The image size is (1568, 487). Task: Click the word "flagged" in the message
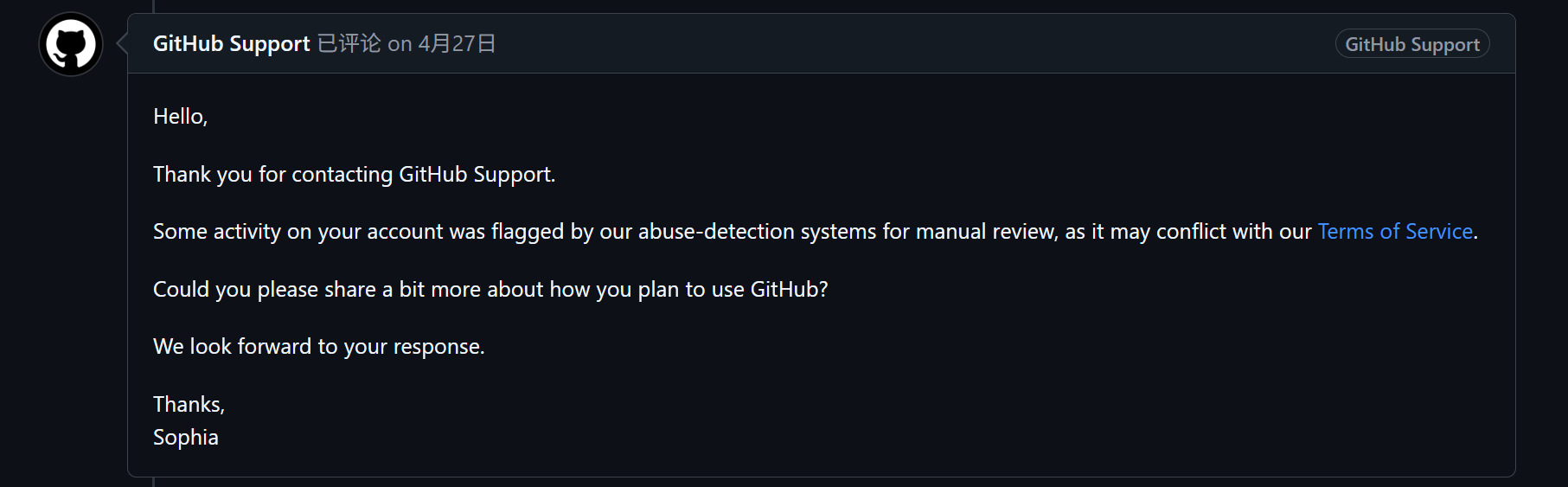[528, 232]
